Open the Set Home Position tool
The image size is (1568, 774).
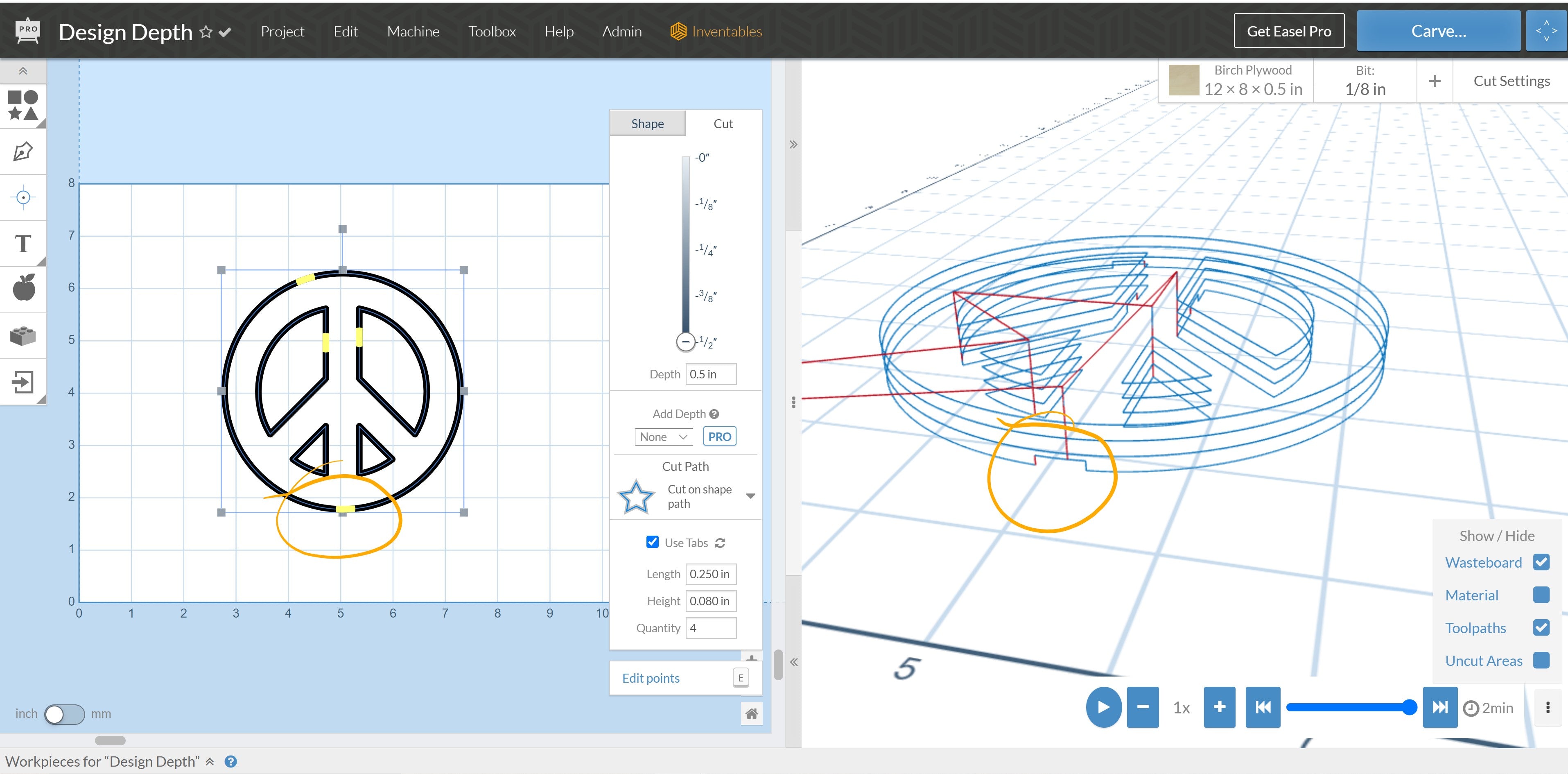pos(23,197)
